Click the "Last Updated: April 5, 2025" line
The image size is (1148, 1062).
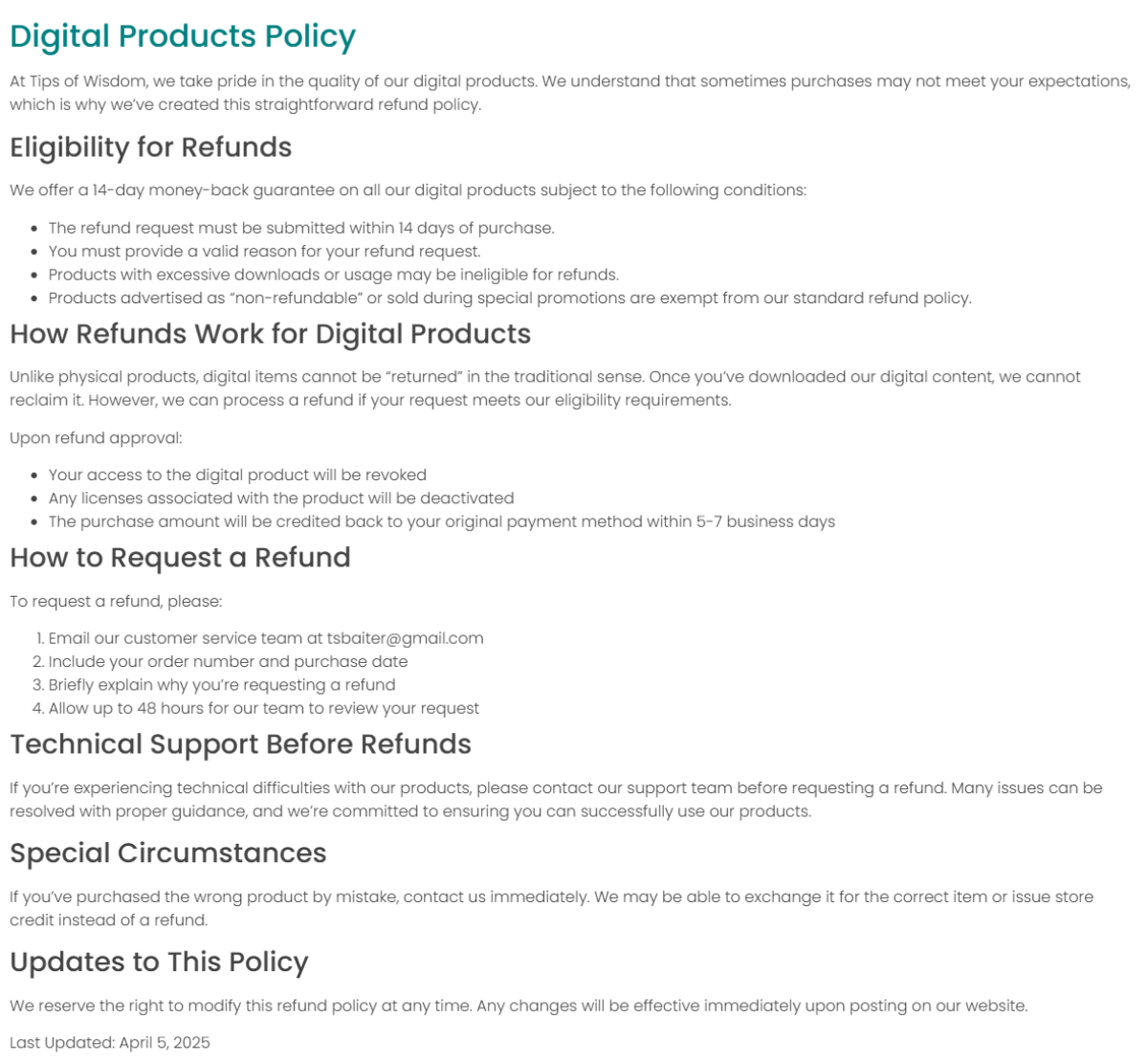tap(110, 1043)
